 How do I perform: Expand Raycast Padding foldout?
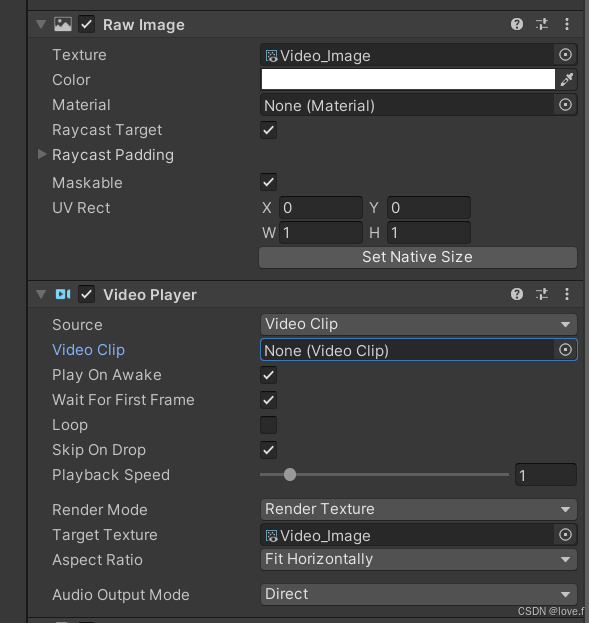coord(42,154)
